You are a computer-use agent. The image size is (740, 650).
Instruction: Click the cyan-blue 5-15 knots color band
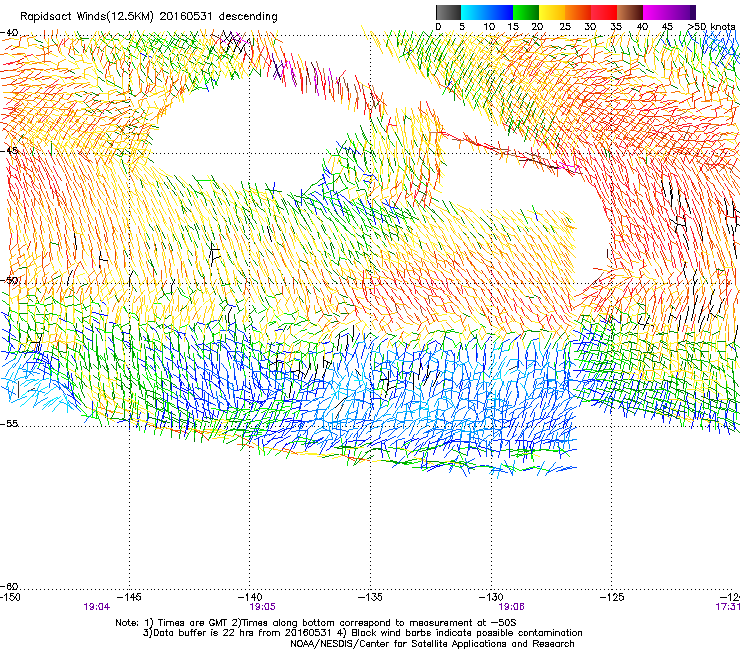(x=487, y=12)
